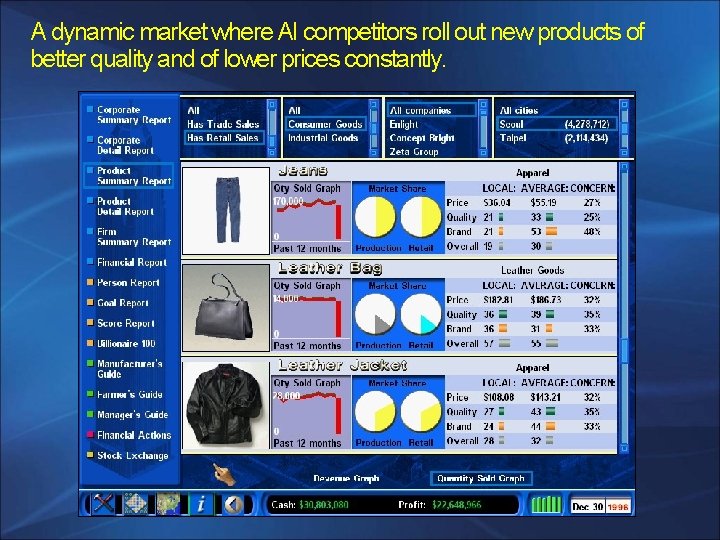The width and height of the screenshot is (720, 540).
Task: Click down arrow of goods type list
Action: [x=374, y=151]
